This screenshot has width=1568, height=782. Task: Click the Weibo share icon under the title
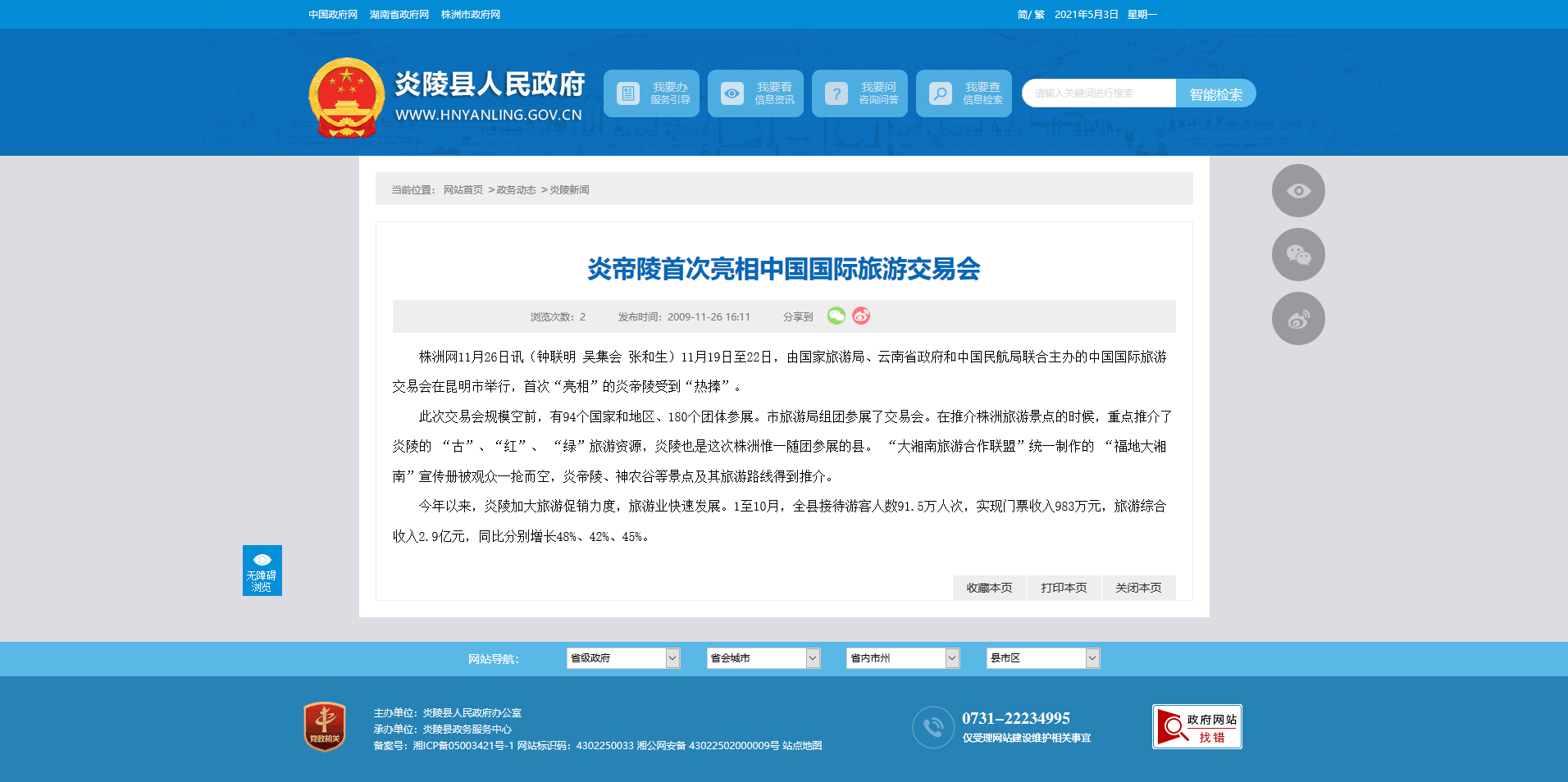click(860, 316)
